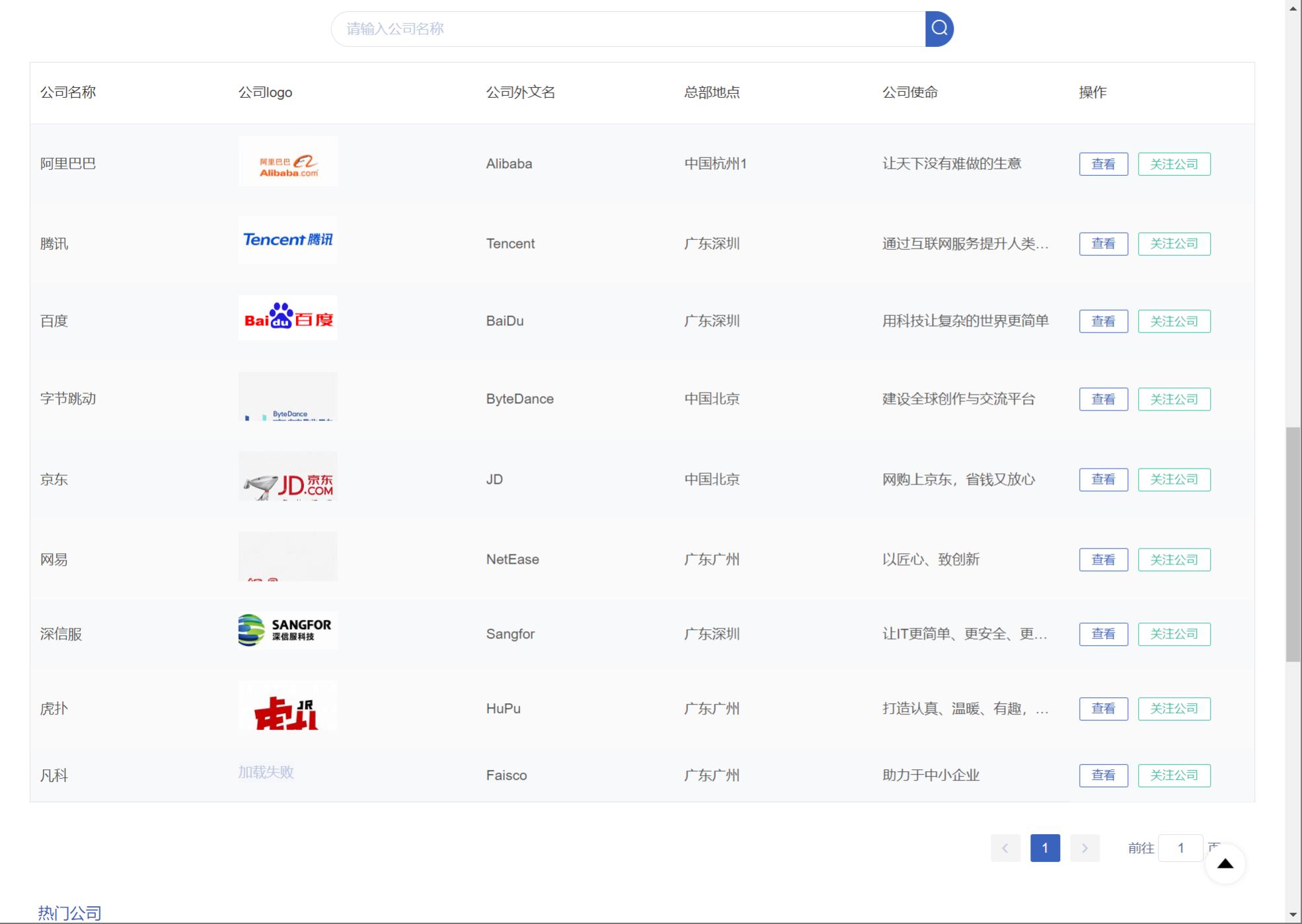Focus the company name search field
The height and width of the screenshot is (924, 1302).
628,28
